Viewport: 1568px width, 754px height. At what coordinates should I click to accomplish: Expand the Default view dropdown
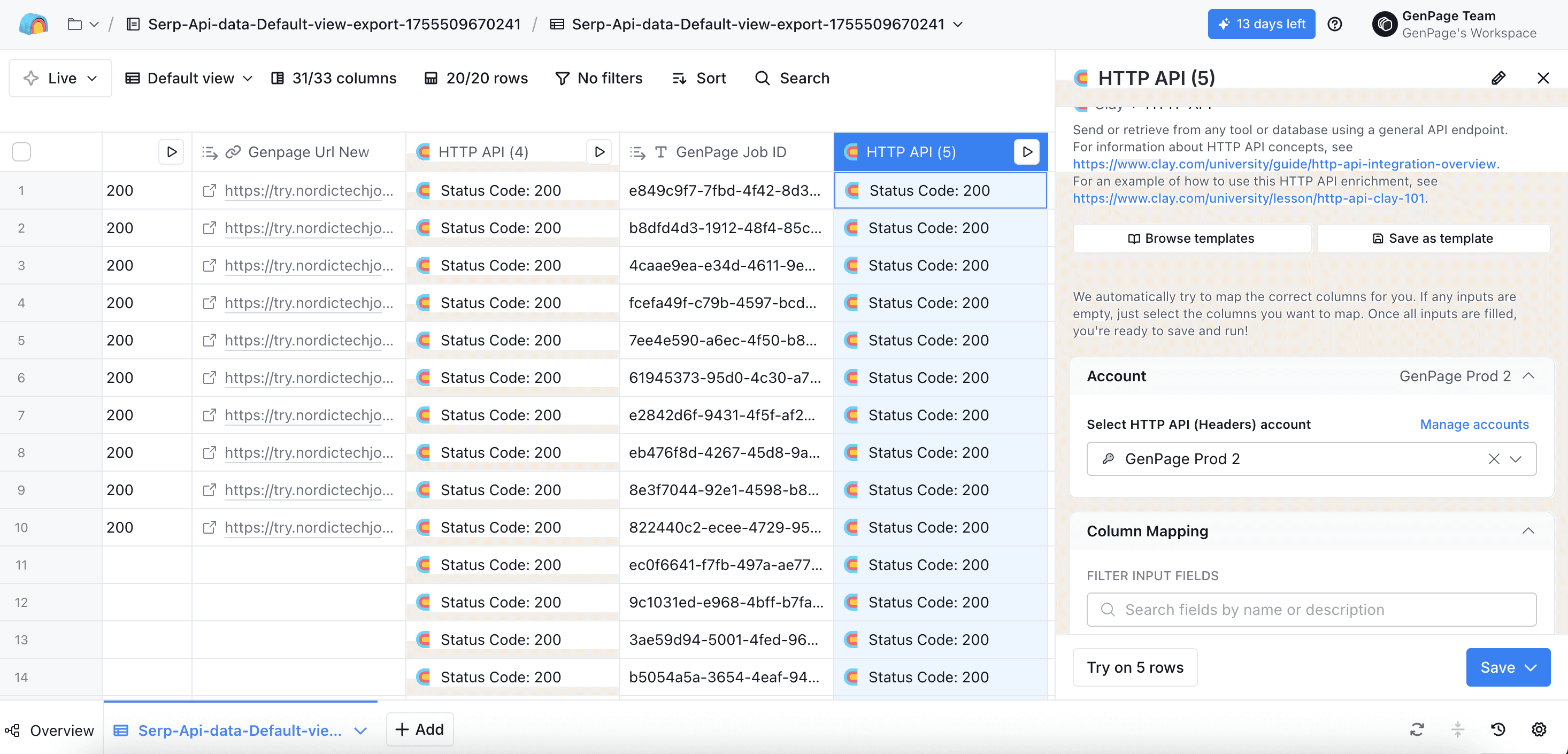pos(189,78)
